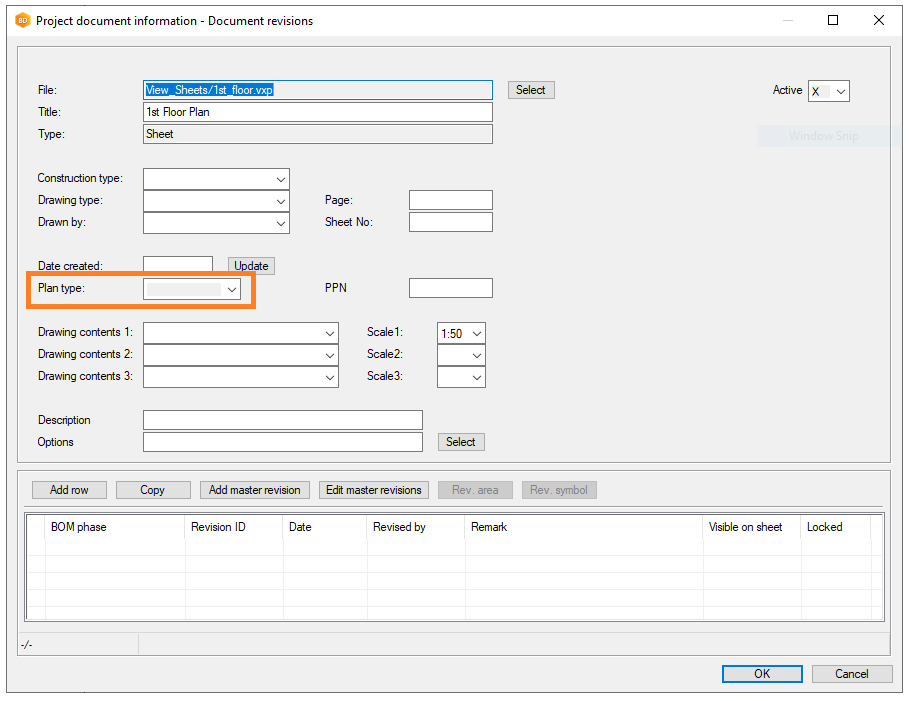Click the Add row button

tap(69, 490)
